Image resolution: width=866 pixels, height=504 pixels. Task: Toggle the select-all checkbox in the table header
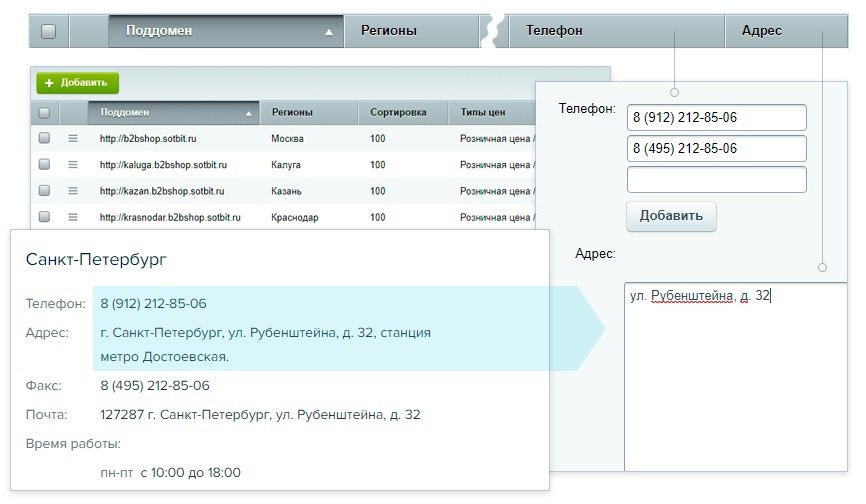tap(44, 113)
